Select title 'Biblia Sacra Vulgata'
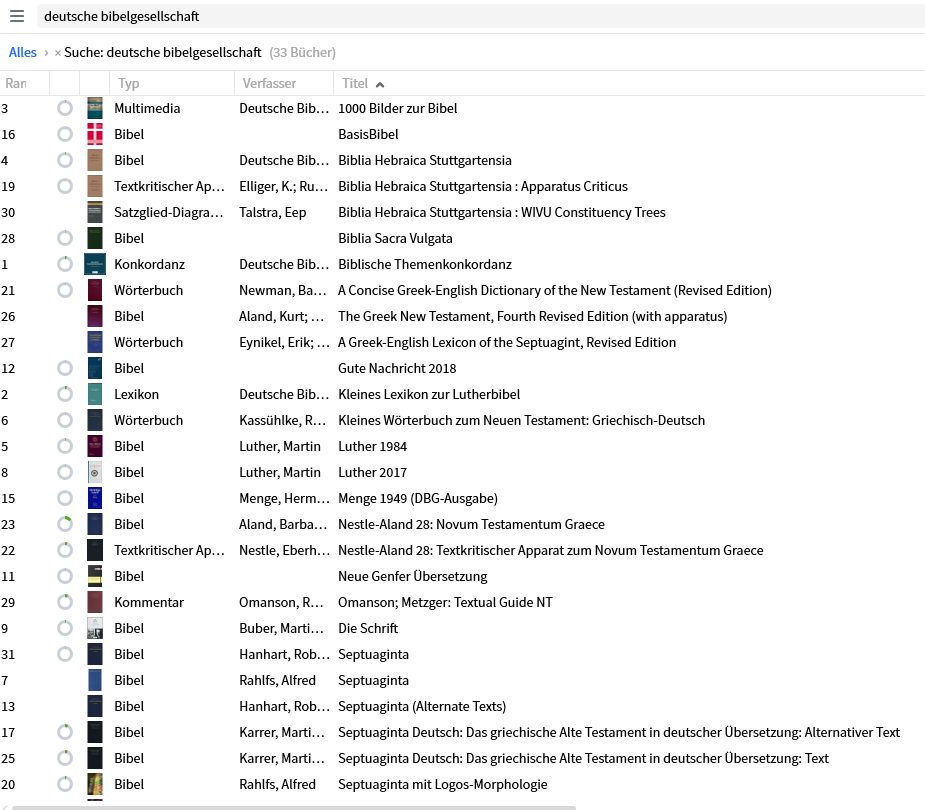This screenshot has height=810, width=925. tap(395, 238)
